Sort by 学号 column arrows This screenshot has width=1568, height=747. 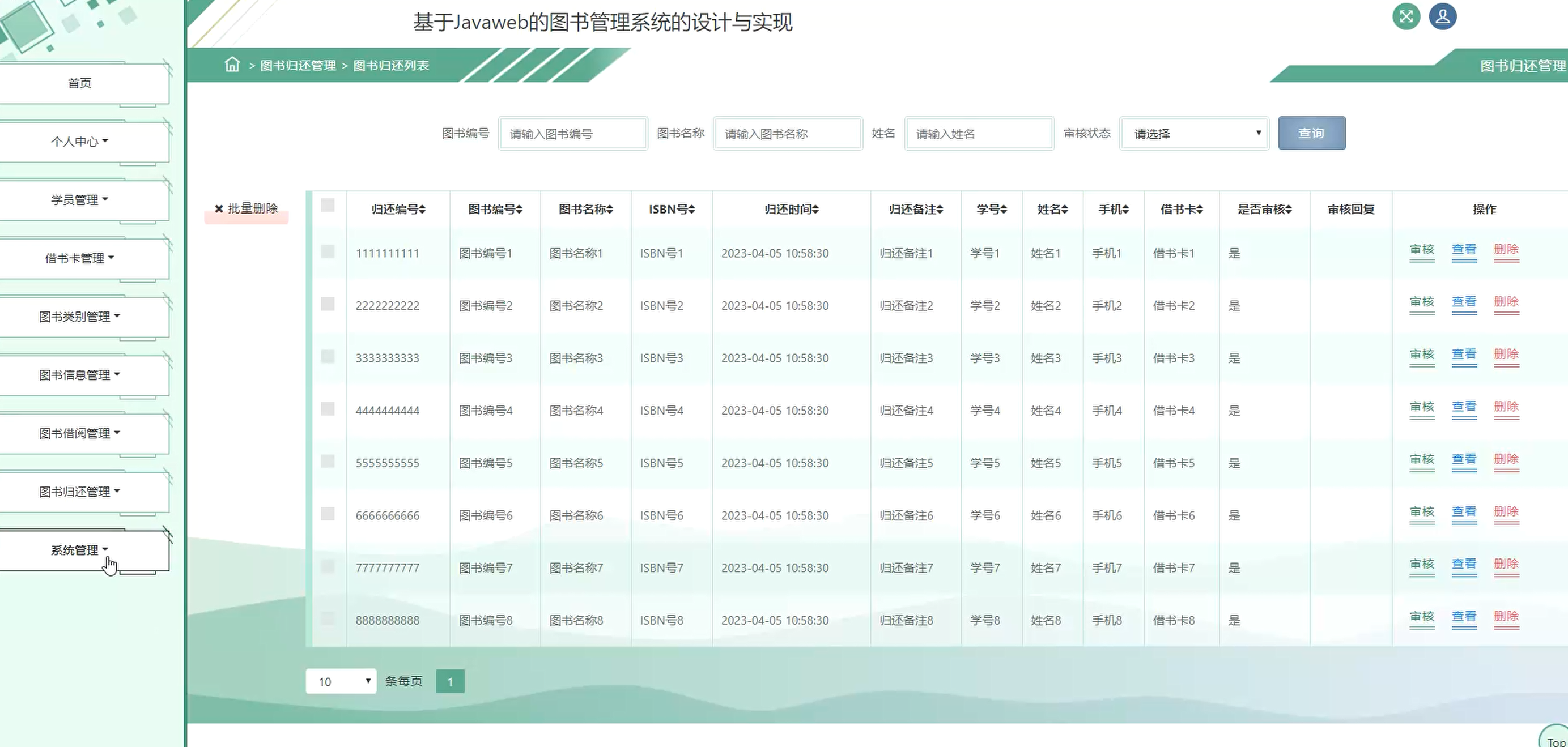point(1004,209)
